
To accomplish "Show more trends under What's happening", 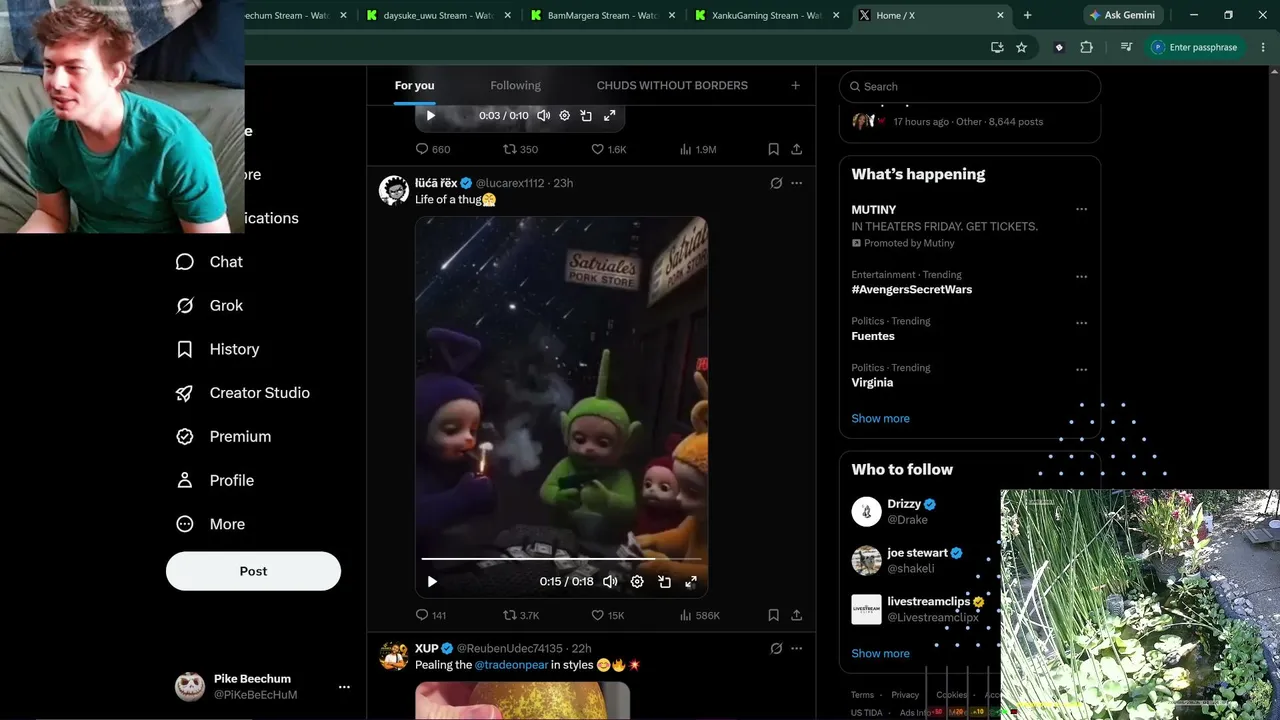I will [x=880, y=418].
